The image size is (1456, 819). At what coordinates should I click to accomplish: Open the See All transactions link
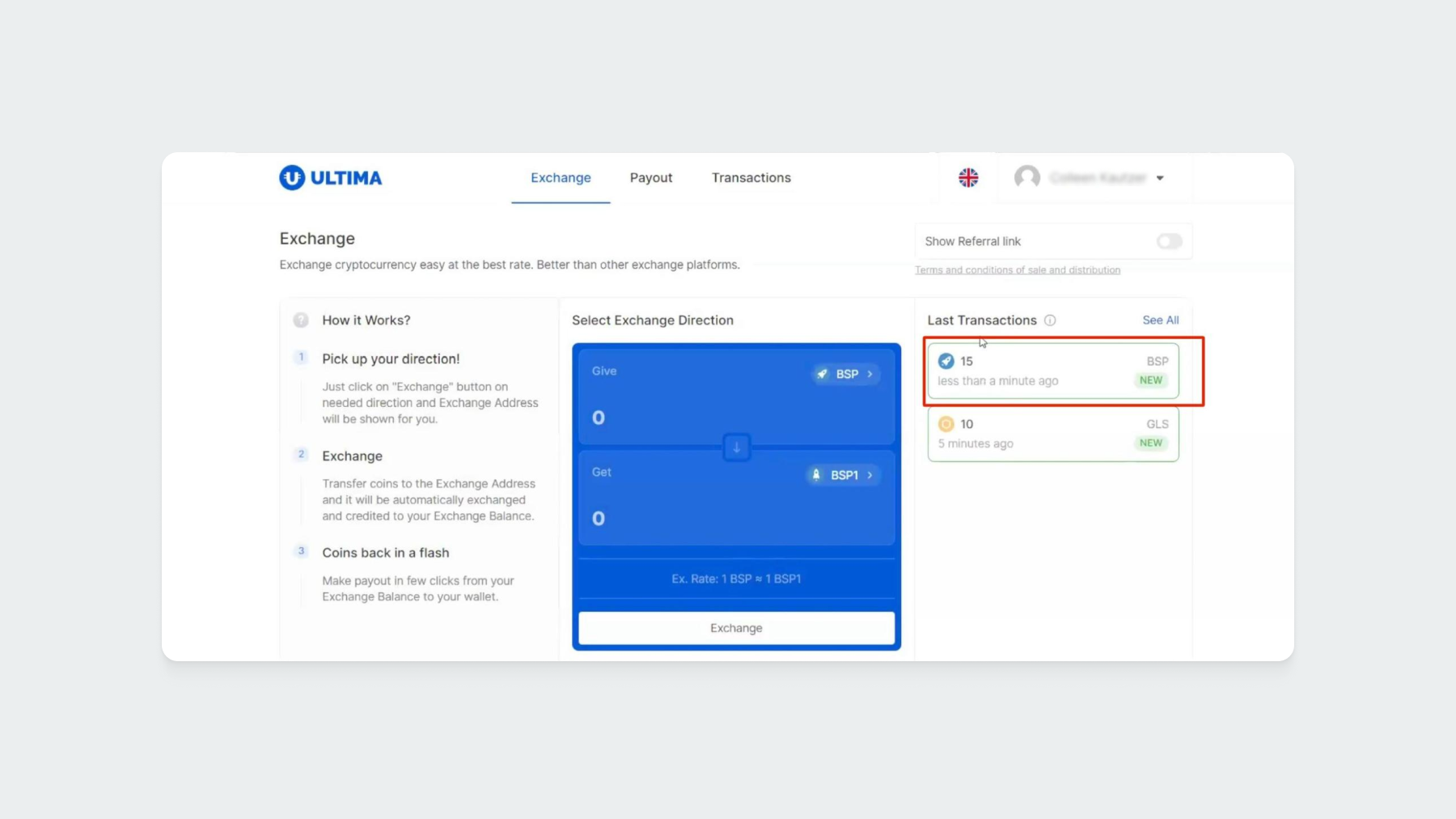coord(1160,320)
